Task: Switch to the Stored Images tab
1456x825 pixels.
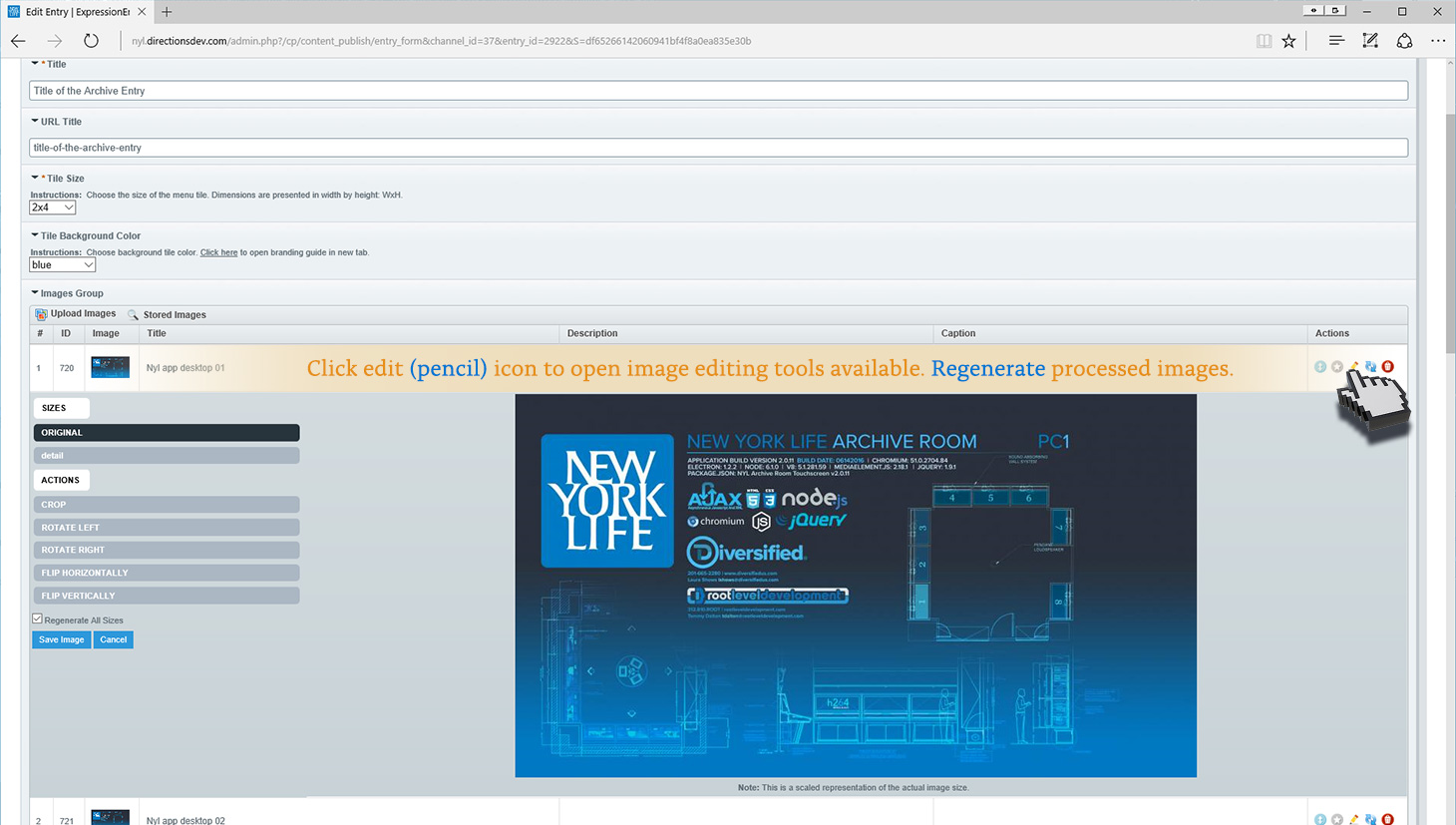Action: pos(174,314)
